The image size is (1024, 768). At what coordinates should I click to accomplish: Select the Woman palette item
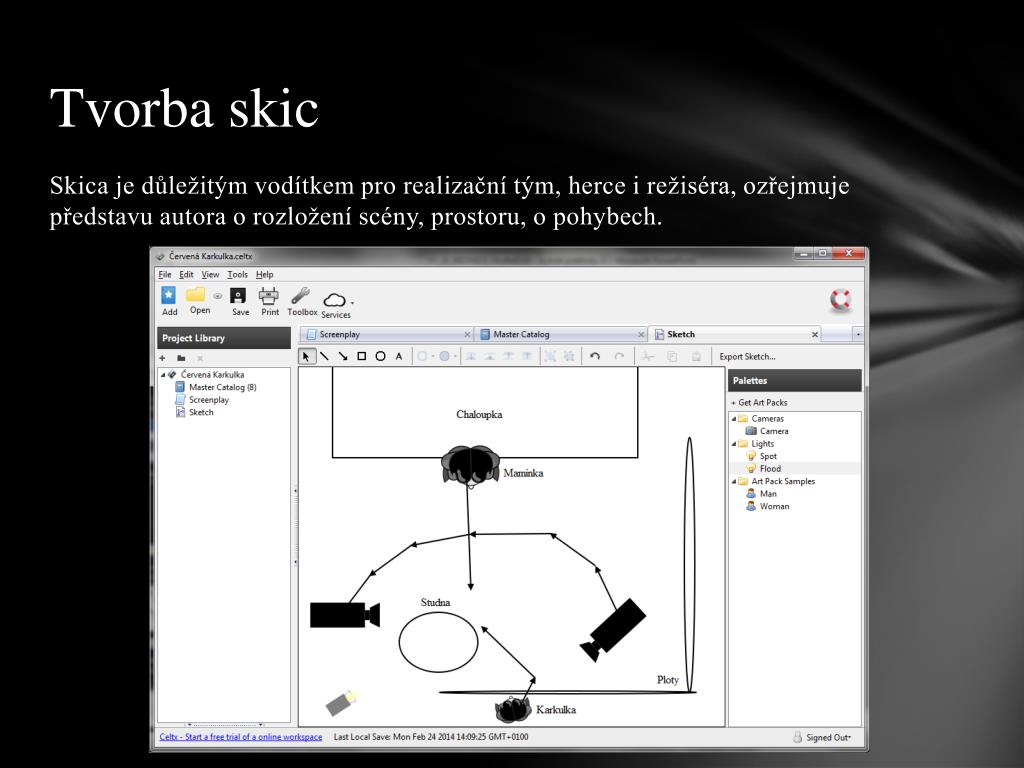[x=767, y=506]
